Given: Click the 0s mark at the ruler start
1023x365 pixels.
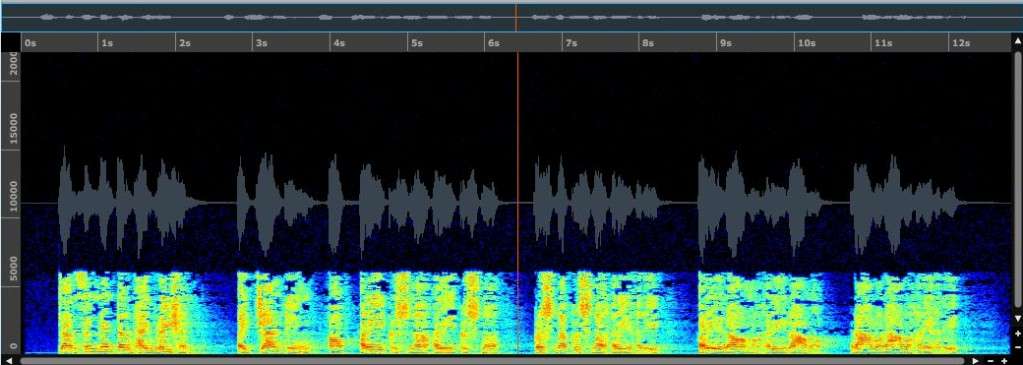Looking at the screenshot, I should tap(30, 43).
